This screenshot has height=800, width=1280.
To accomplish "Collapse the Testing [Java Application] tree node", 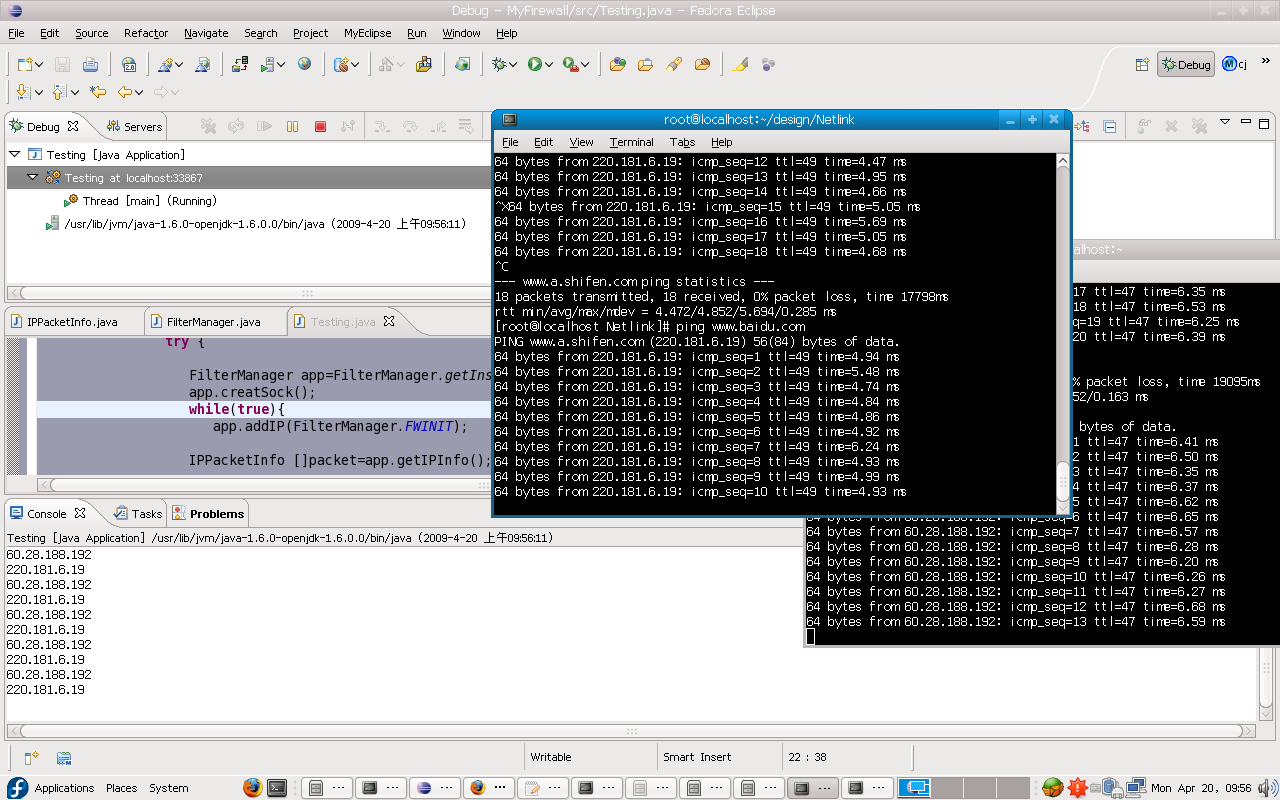I will tap(15, 155).
